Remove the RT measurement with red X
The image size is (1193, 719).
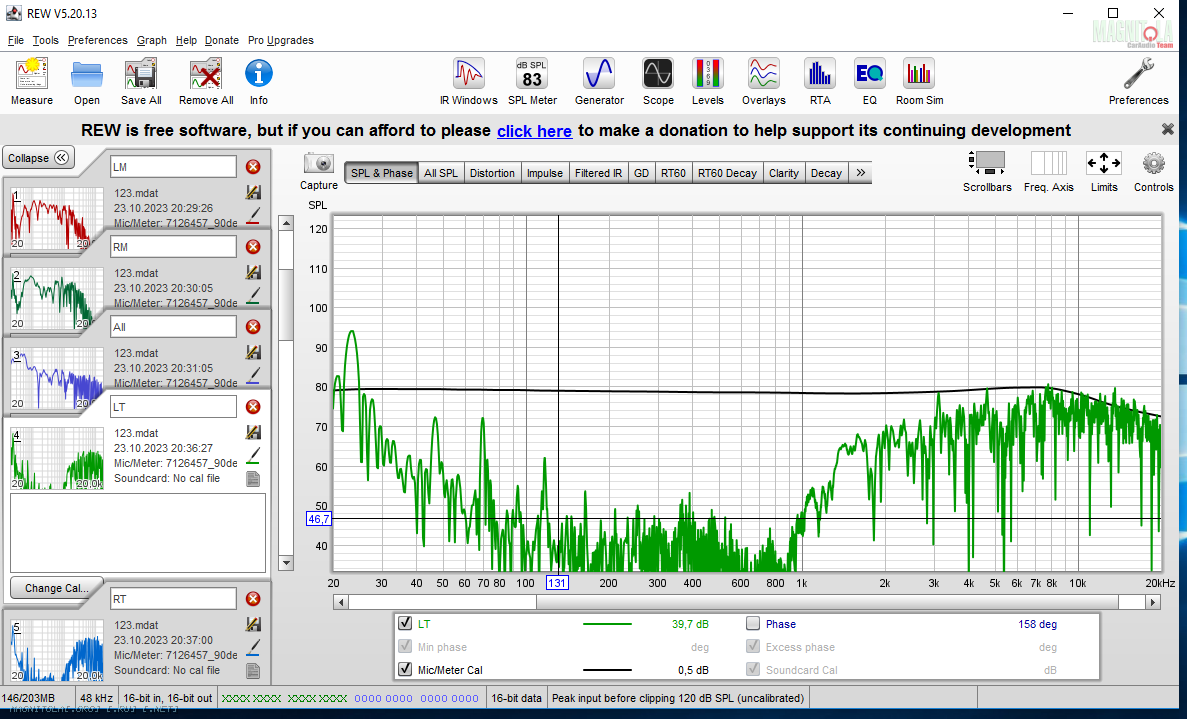pyautogui.click(x=253, y=599)
